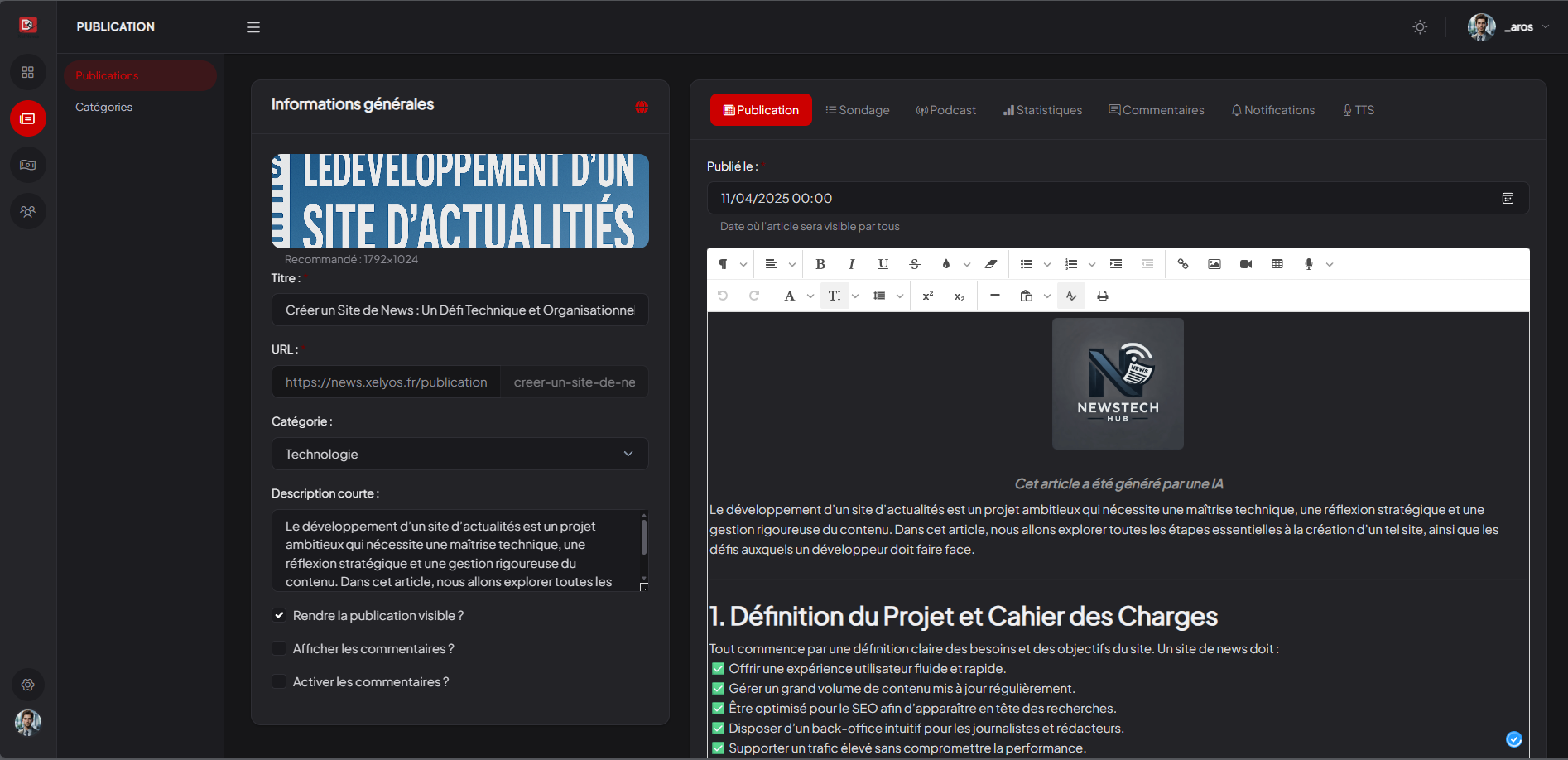The image size is (1568, 760).
Task: Toggle bold formatting in the editor
Action: coord(820,264)
